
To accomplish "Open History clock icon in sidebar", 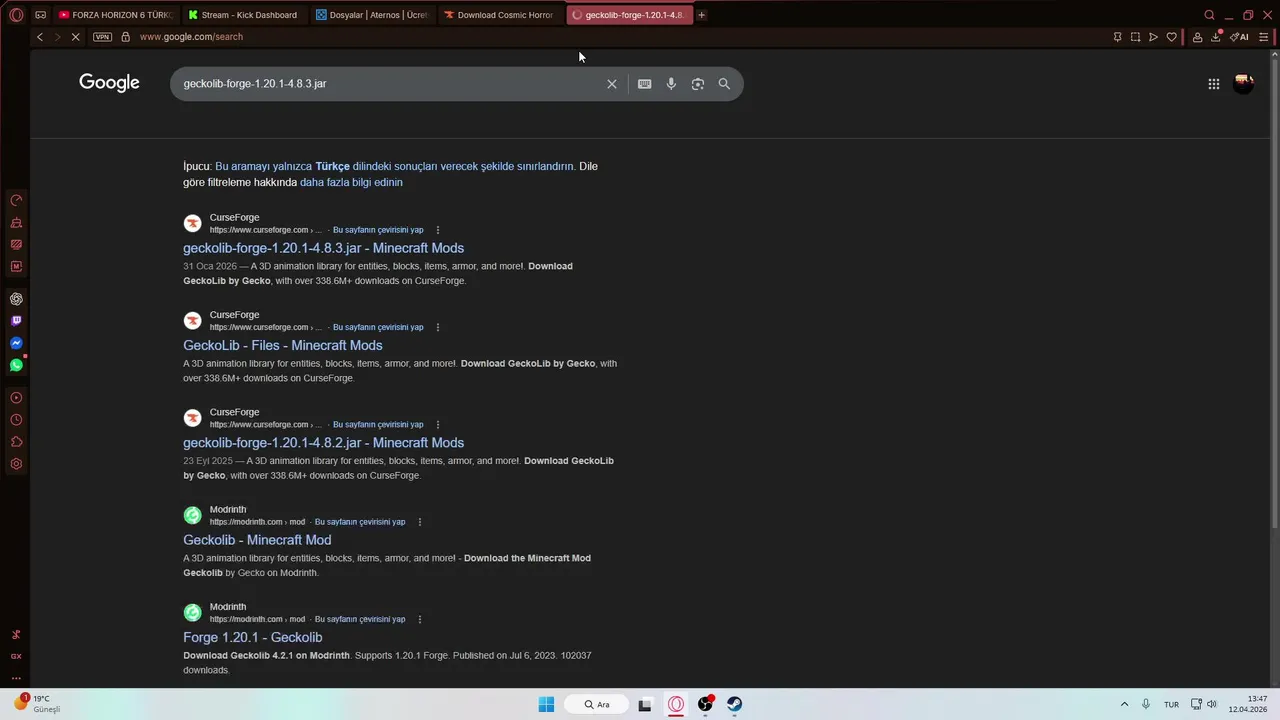I will click(16, 420).
